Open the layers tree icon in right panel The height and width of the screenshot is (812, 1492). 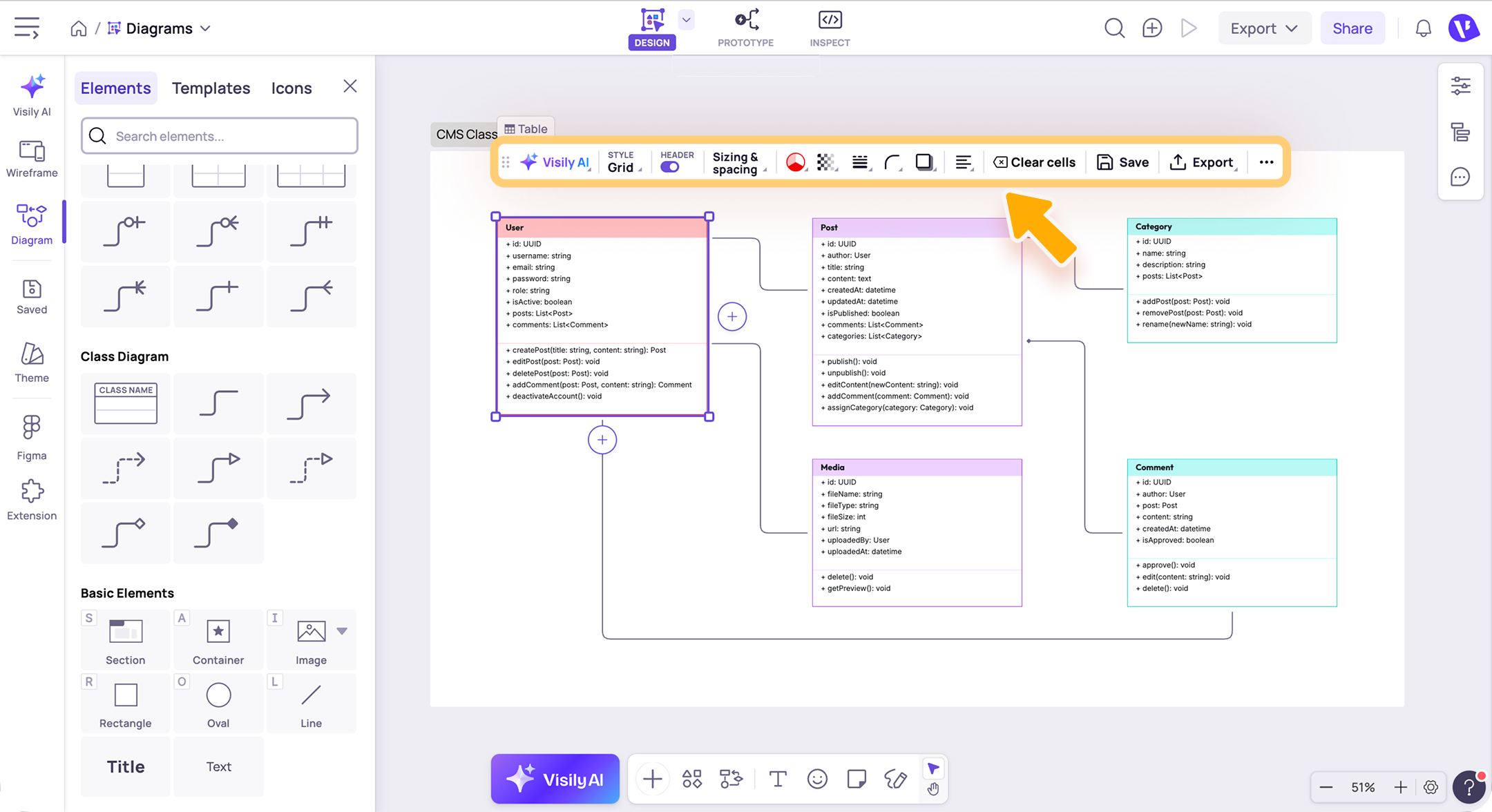point(1460,131)
